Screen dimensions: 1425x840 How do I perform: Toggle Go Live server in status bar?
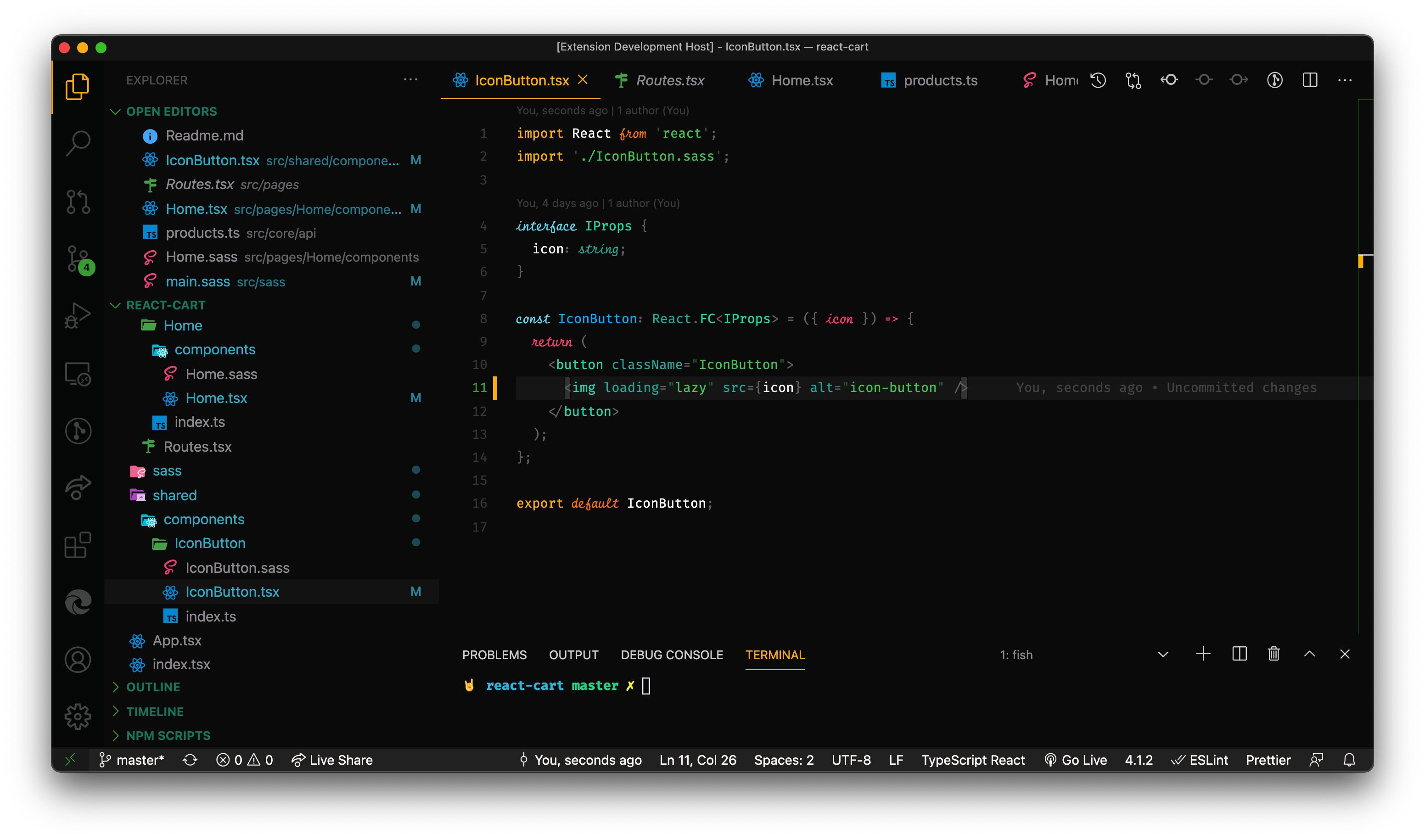point(1075,760)
